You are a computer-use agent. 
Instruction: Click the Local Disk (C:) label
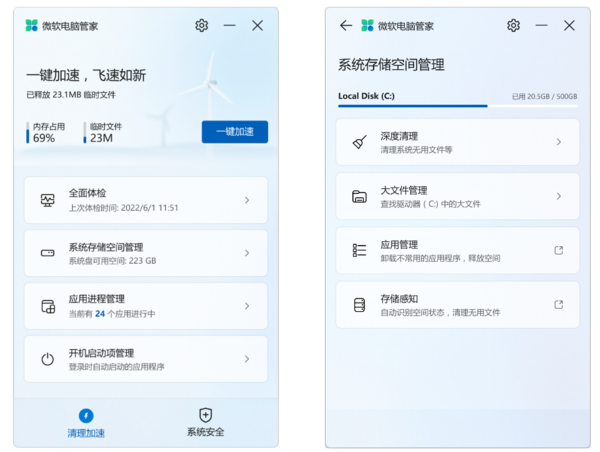click(x=366, y=96)
